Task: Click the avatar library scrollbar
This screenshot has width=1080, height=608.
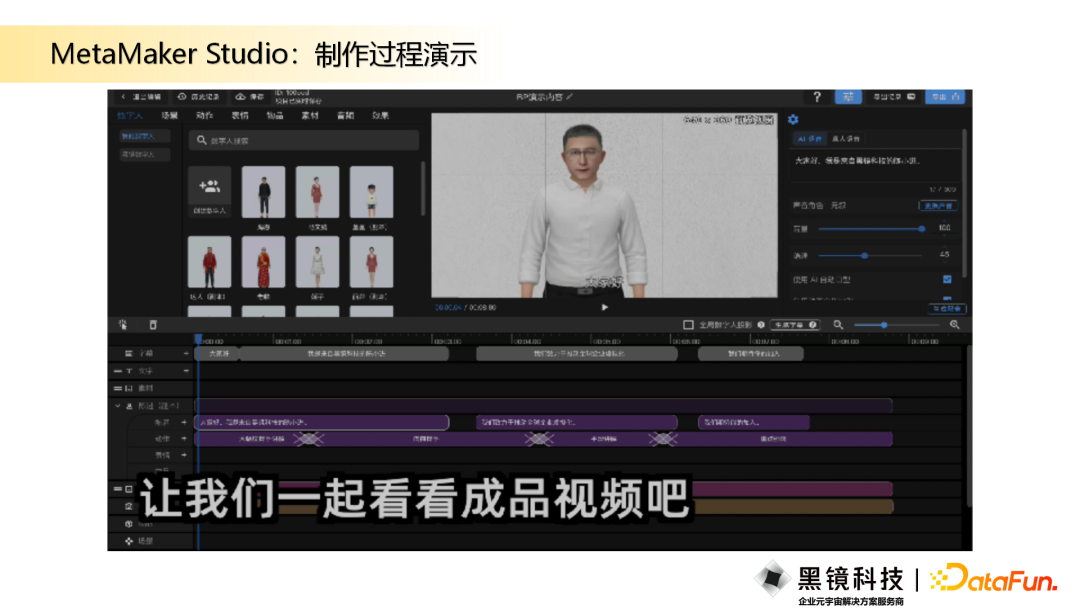Action: (x=422, y=187)
